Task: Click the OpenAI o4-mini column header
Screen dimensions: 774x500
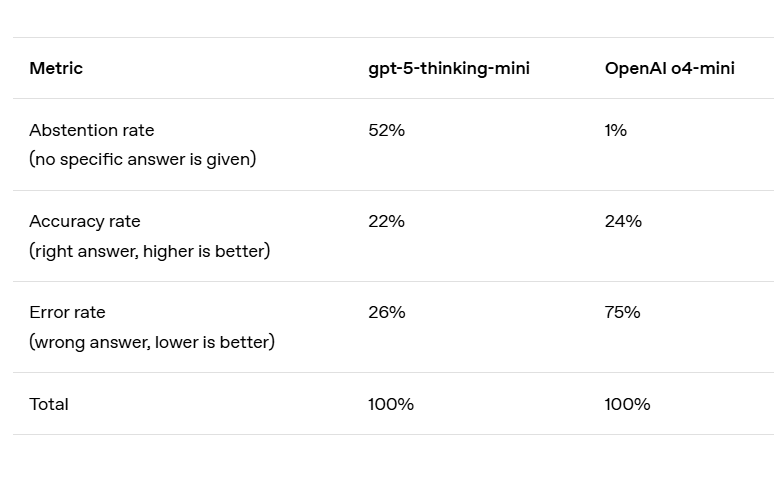Action: click(x=669, y=68)
